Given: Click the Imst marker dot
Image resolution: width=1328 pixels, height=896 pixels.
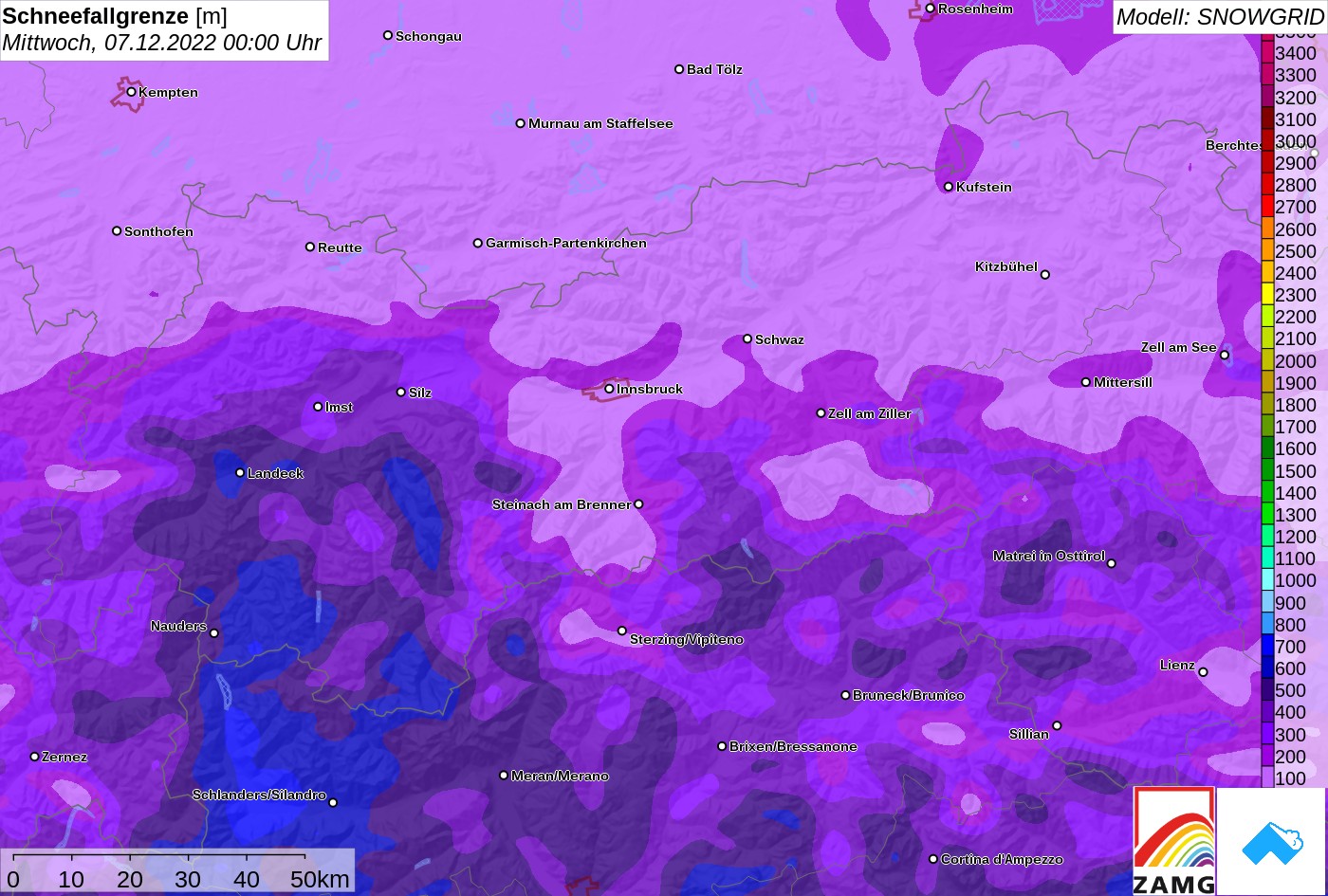Looking at the screenshot, I should click(318, 407).
